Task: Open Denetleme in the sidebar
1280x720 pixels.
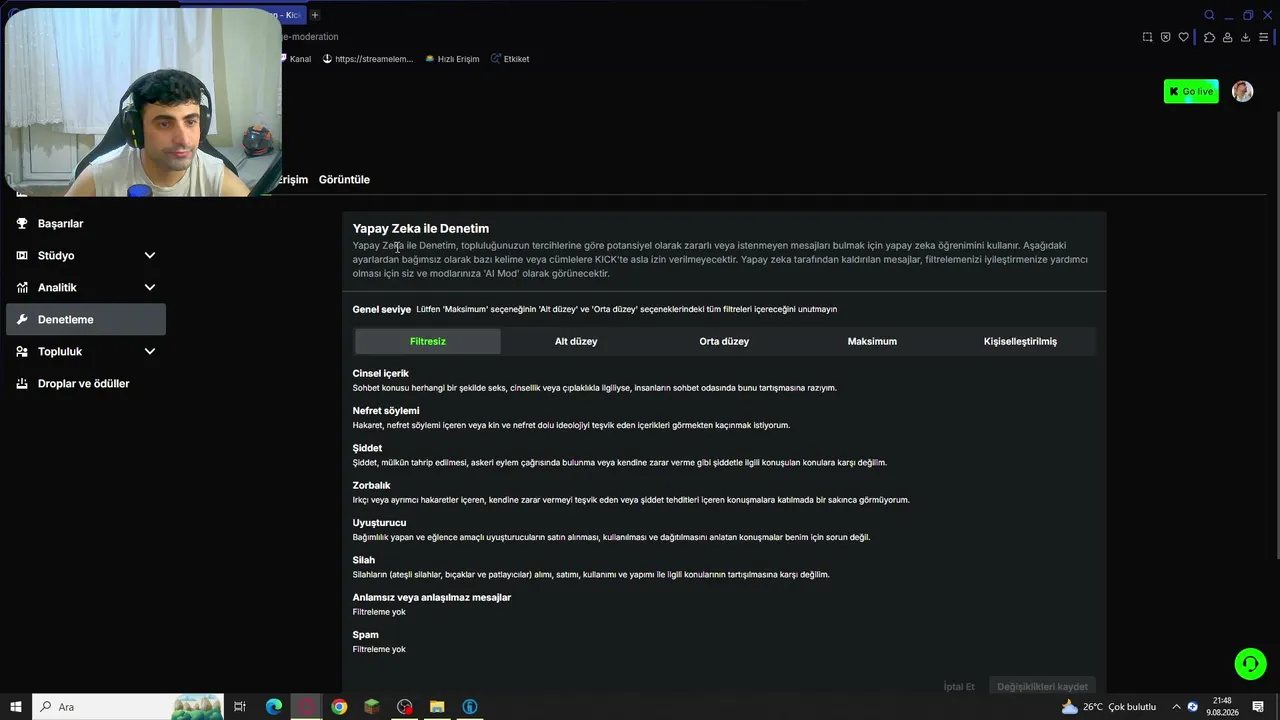Action: pyautogui.click(x=86, y=320)
